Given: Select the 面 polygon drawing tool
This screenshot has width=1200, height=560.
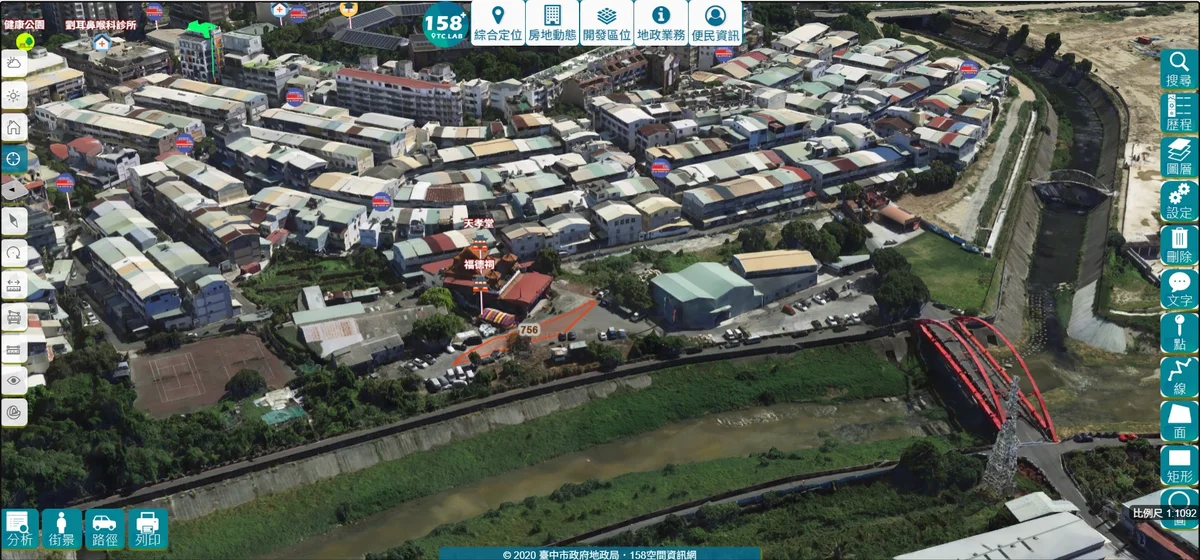Looking at the screenshot, I should coord(1179,421).
